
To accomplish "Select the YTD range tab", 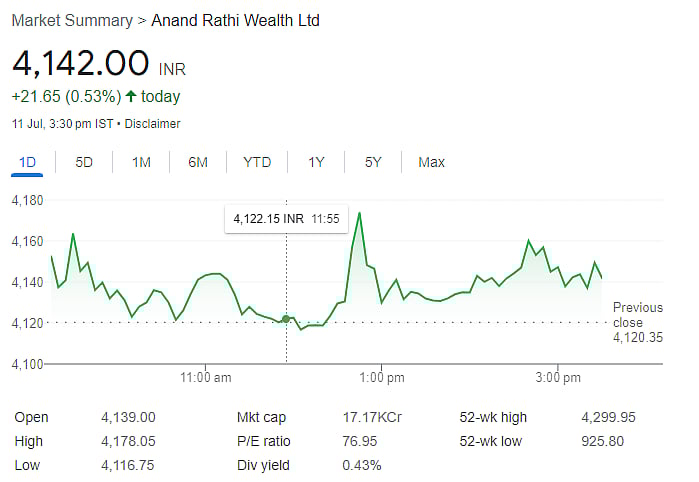I will [x=257, y=162].
